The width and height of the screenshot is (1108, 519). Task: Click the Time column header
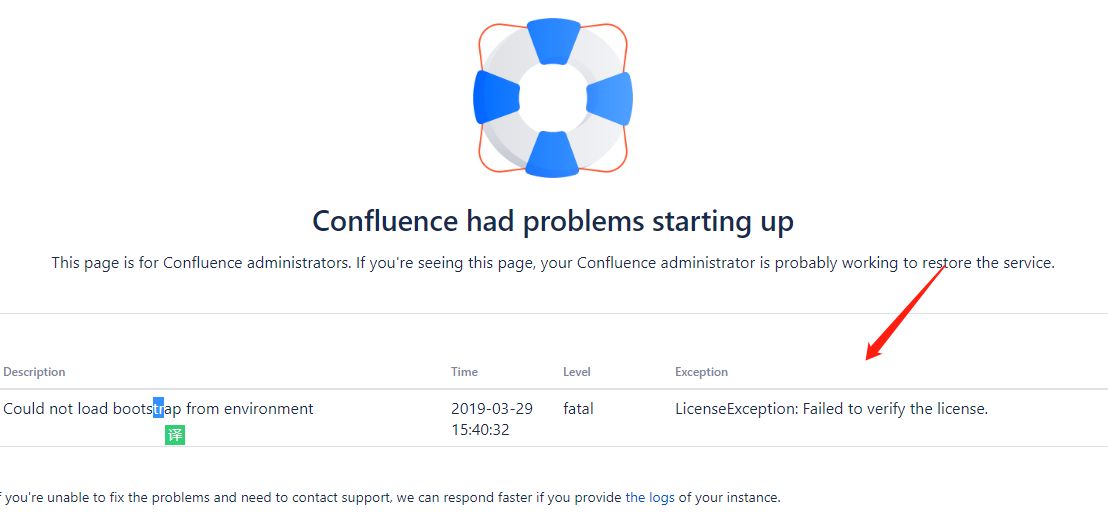tap(464, 372)
